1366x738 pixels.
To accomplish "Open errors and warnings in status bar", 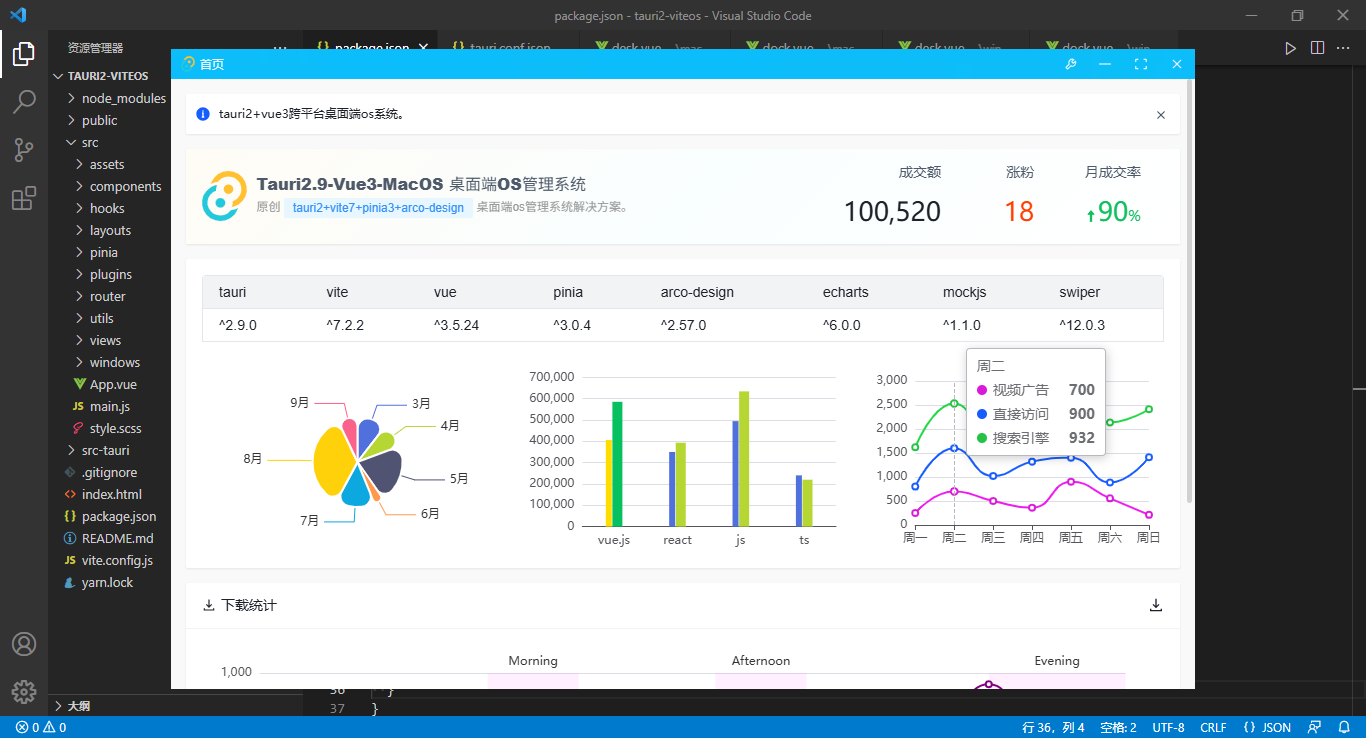I will [x=41, y=727].
